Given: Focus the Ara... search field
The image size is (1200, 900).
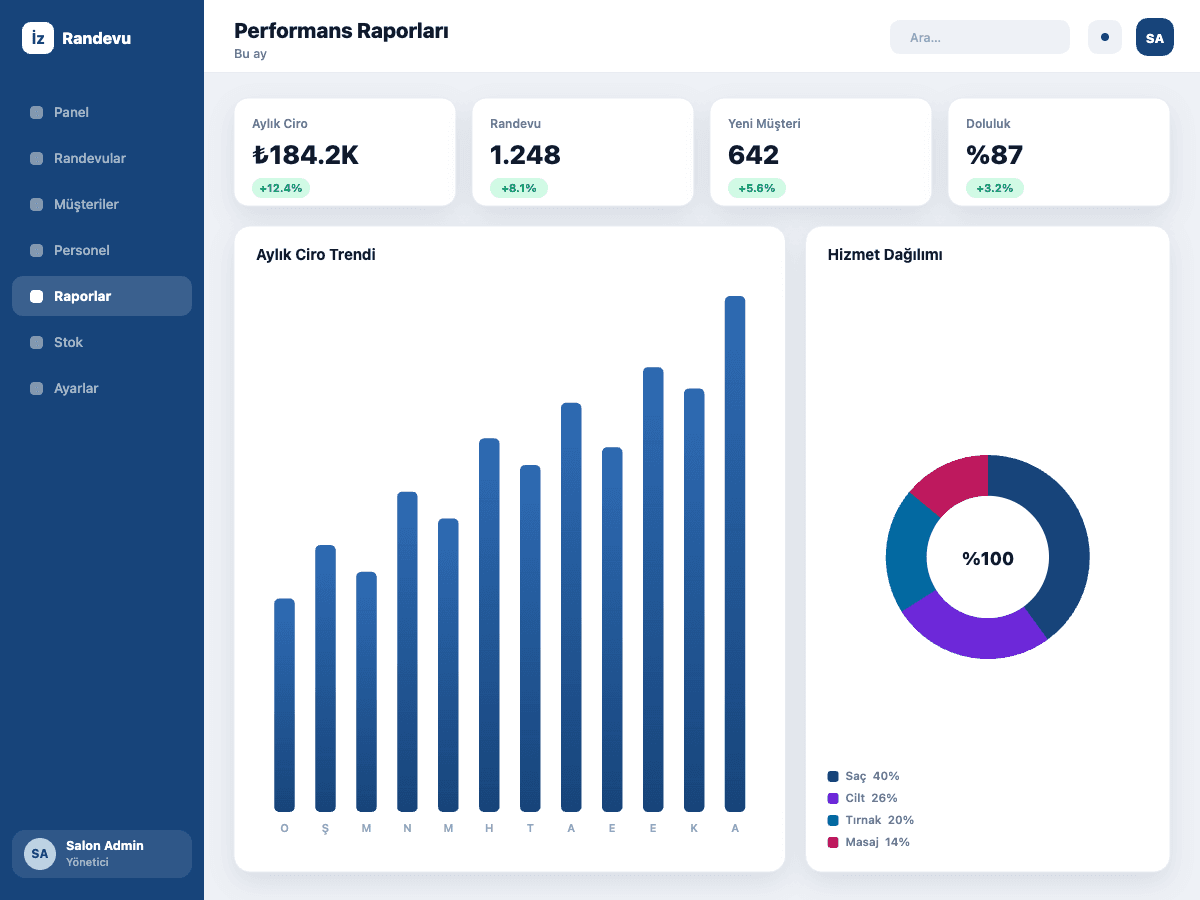Looking at the screenshot, I should click(x=980, y=37).
